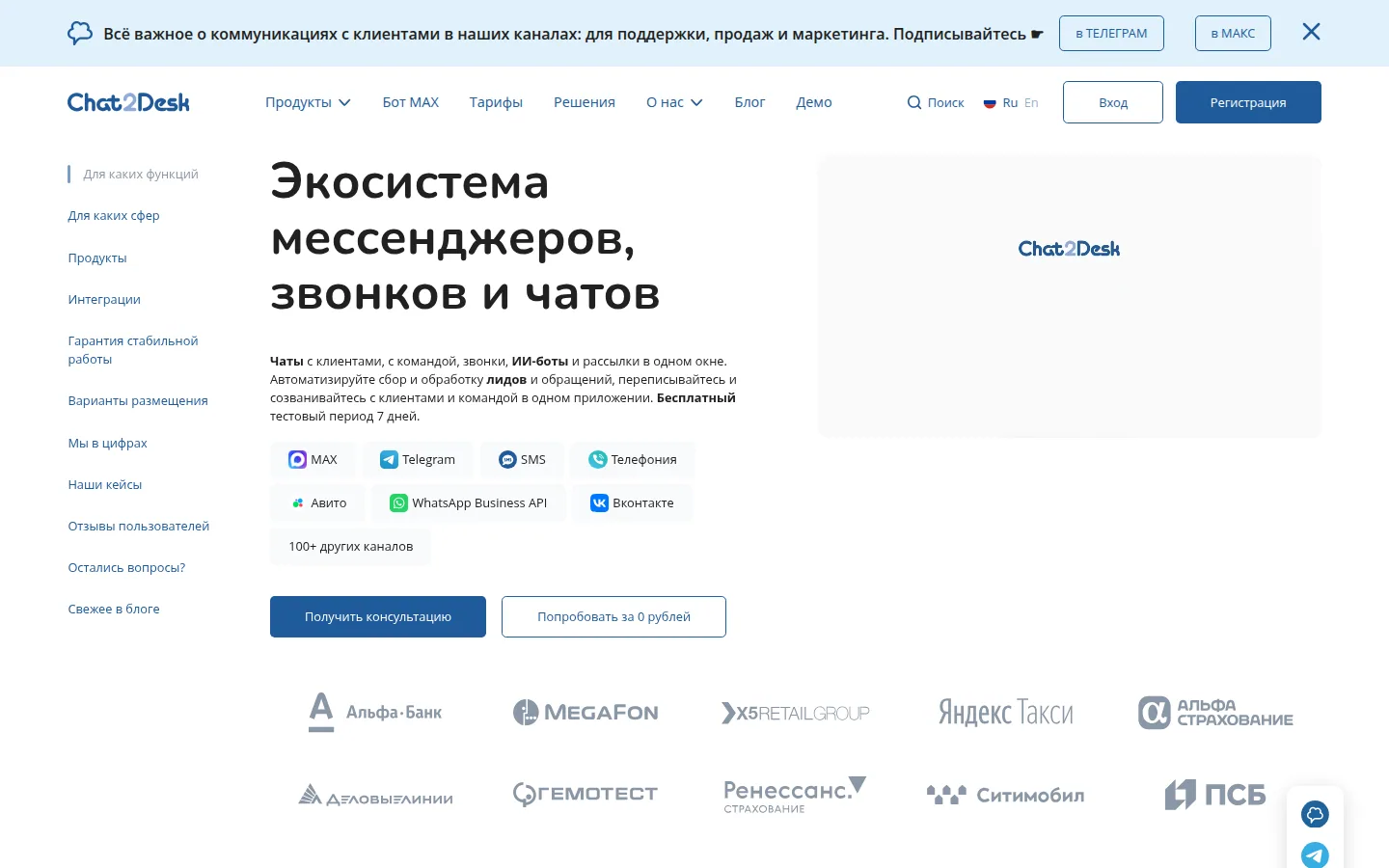Go to Для каких функций sidebar section

141,174
